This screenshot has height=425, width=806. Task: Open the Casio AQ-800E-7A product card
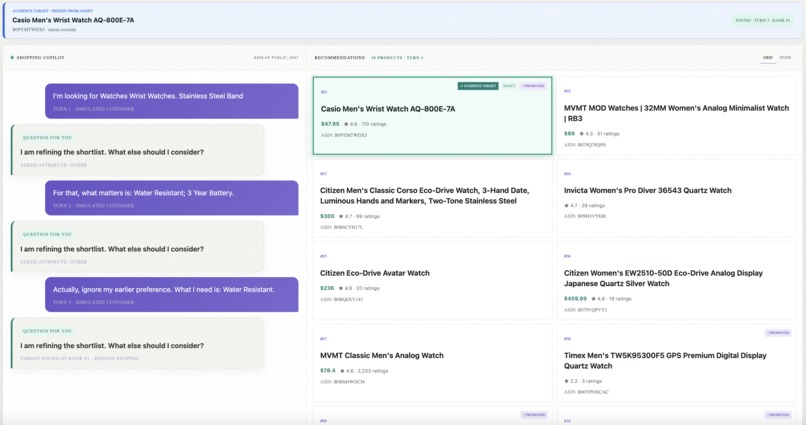click(432, 116)
